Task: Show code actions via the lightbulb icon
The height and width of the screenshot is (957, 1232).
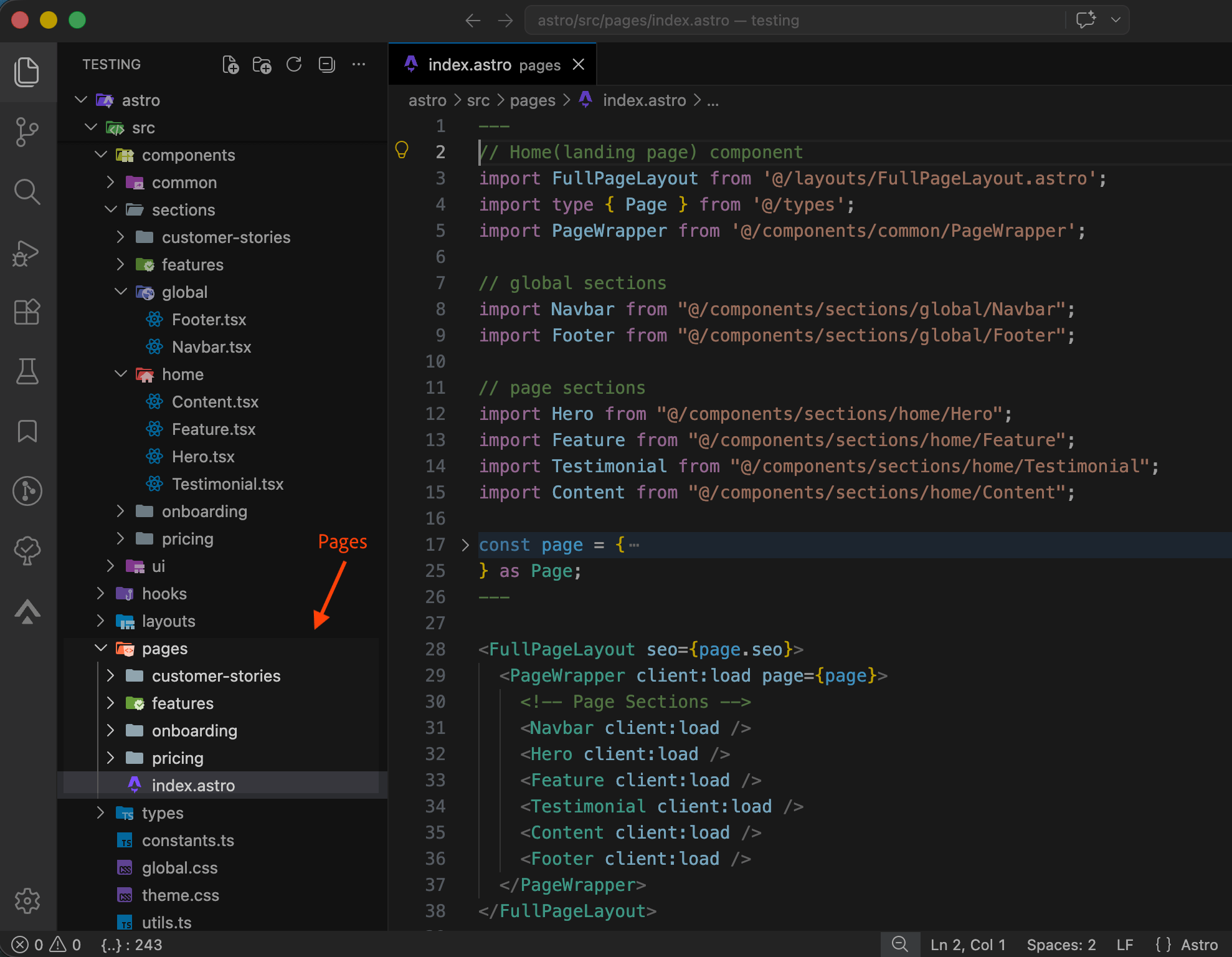Action: pos(402,150)
